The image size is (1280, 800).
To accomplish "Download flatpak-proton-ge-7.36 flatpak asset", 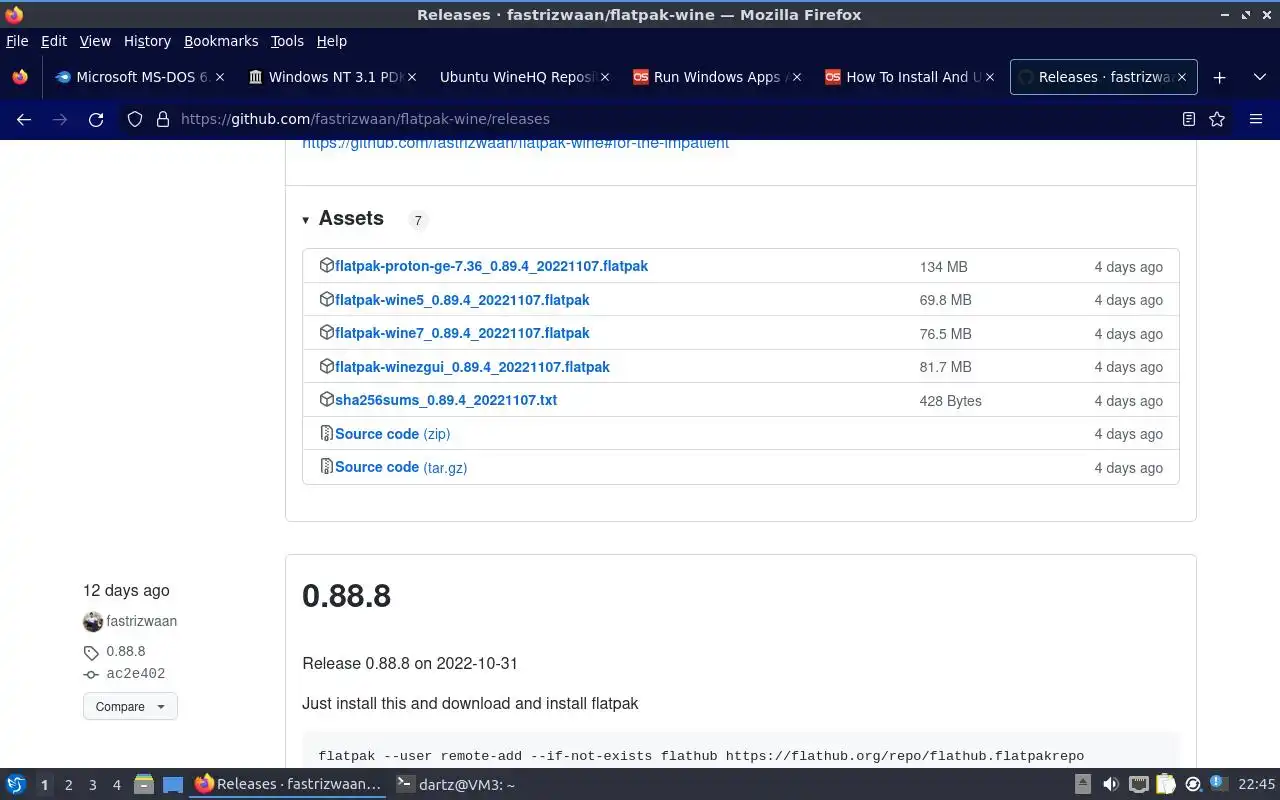I will [x=491, y=266].
